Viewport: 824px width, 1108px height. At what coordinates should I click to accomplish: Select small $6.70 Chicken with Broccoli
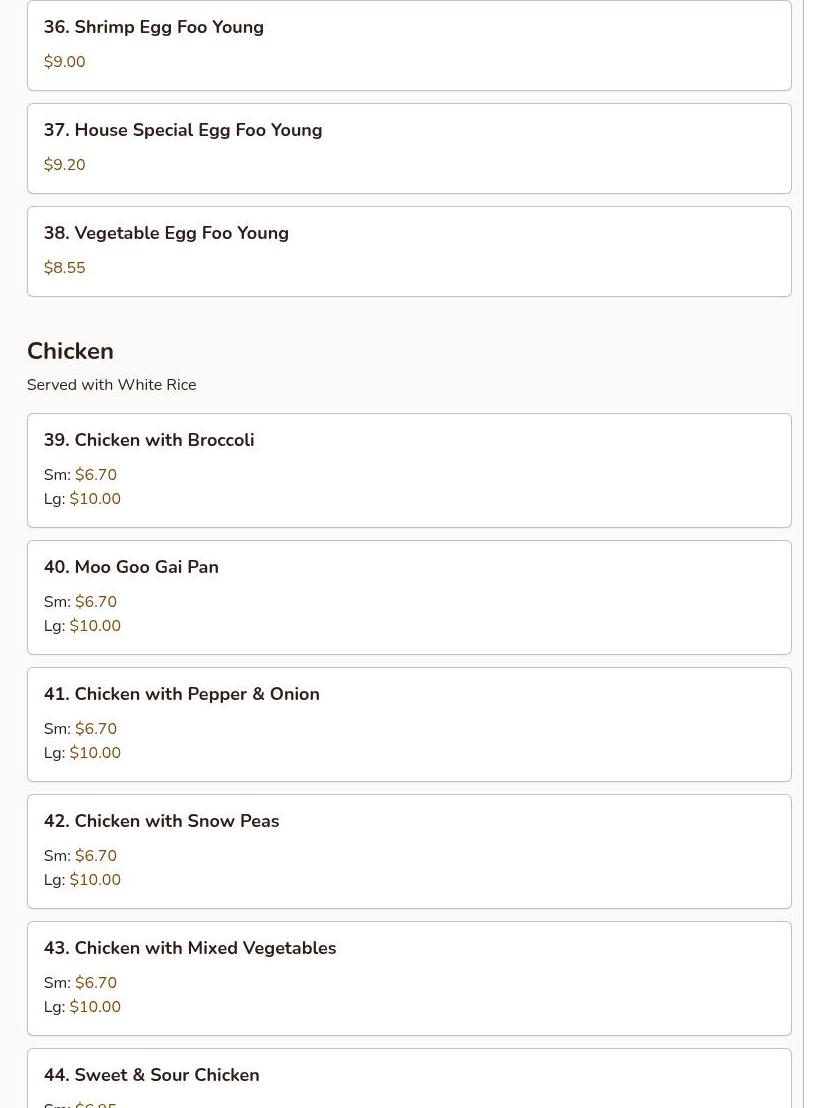click(95, 475)
